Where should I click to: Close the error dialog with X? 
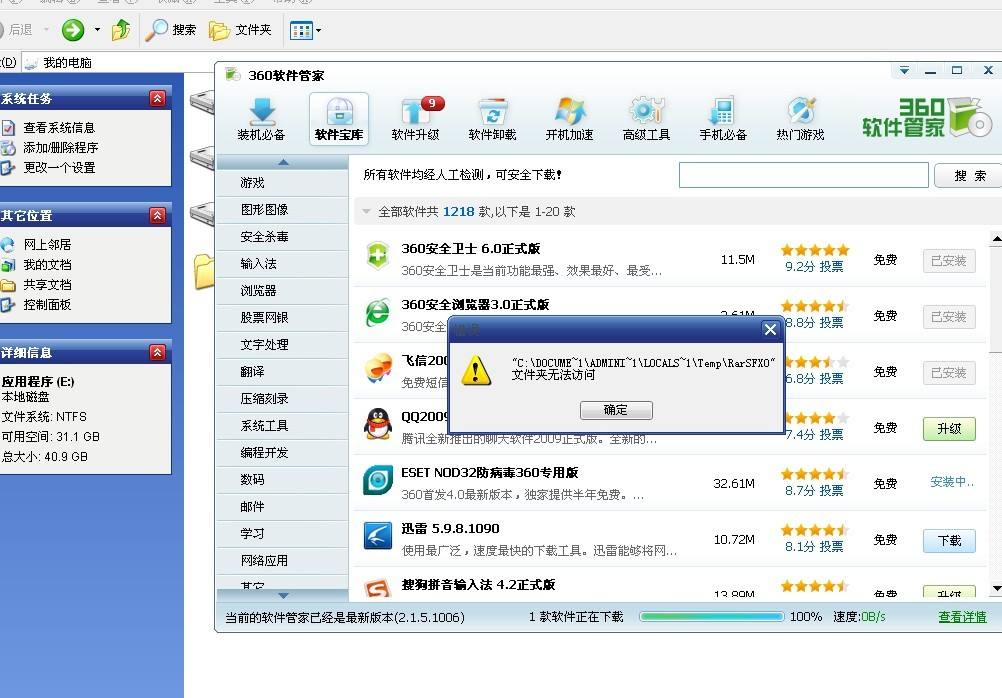[770, 329]
